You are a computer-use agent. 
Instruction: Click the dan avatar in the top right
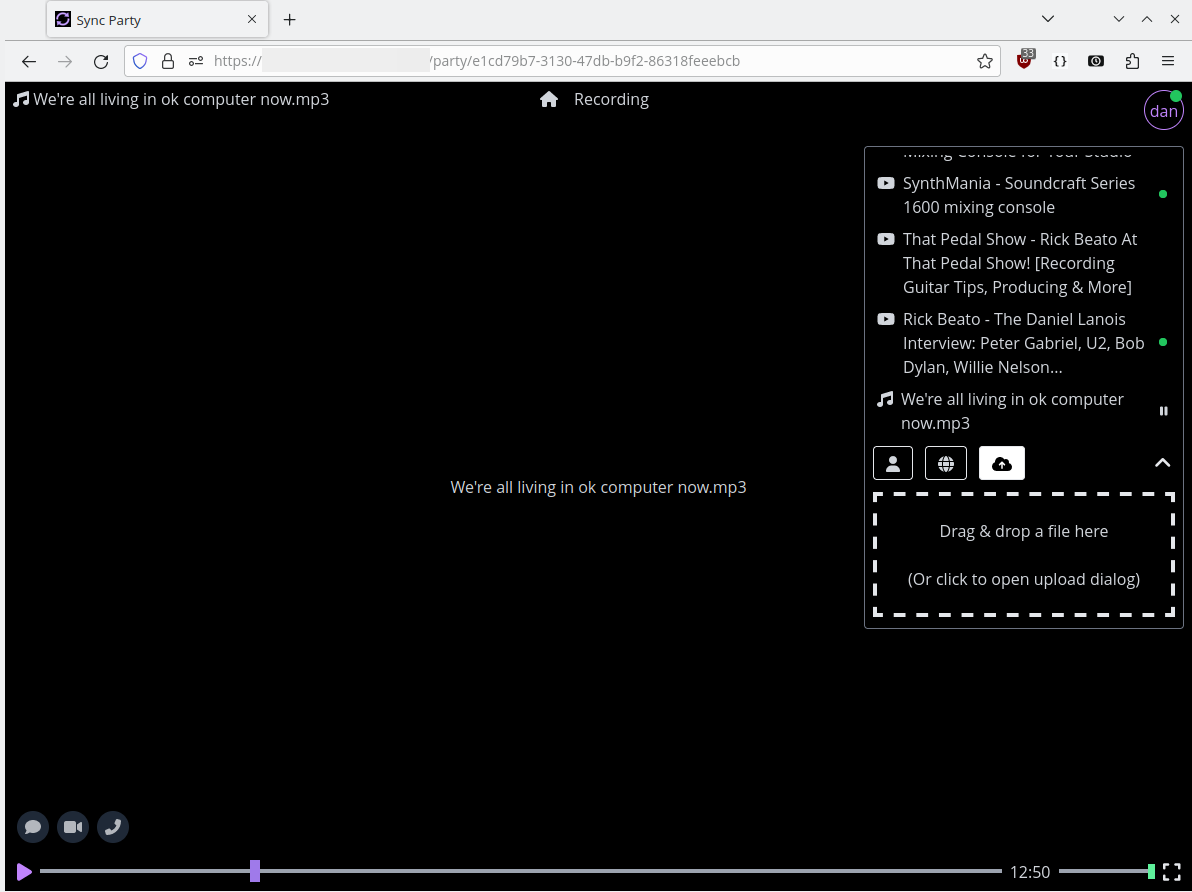1163,110
